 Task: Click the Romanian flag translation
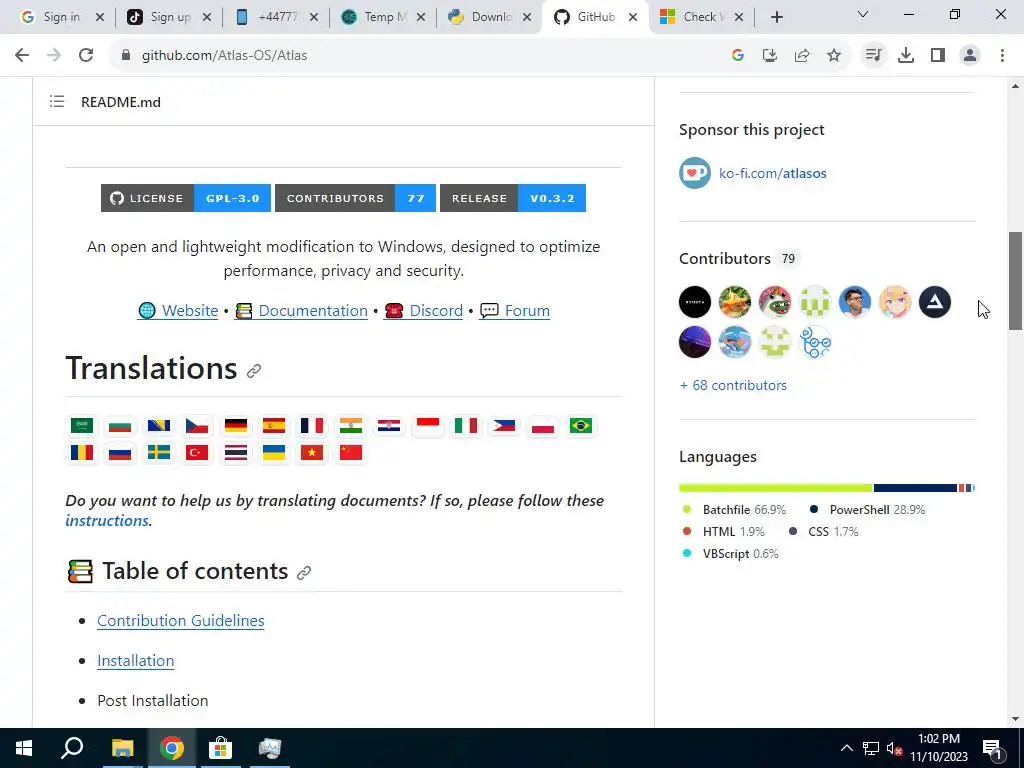82,453
